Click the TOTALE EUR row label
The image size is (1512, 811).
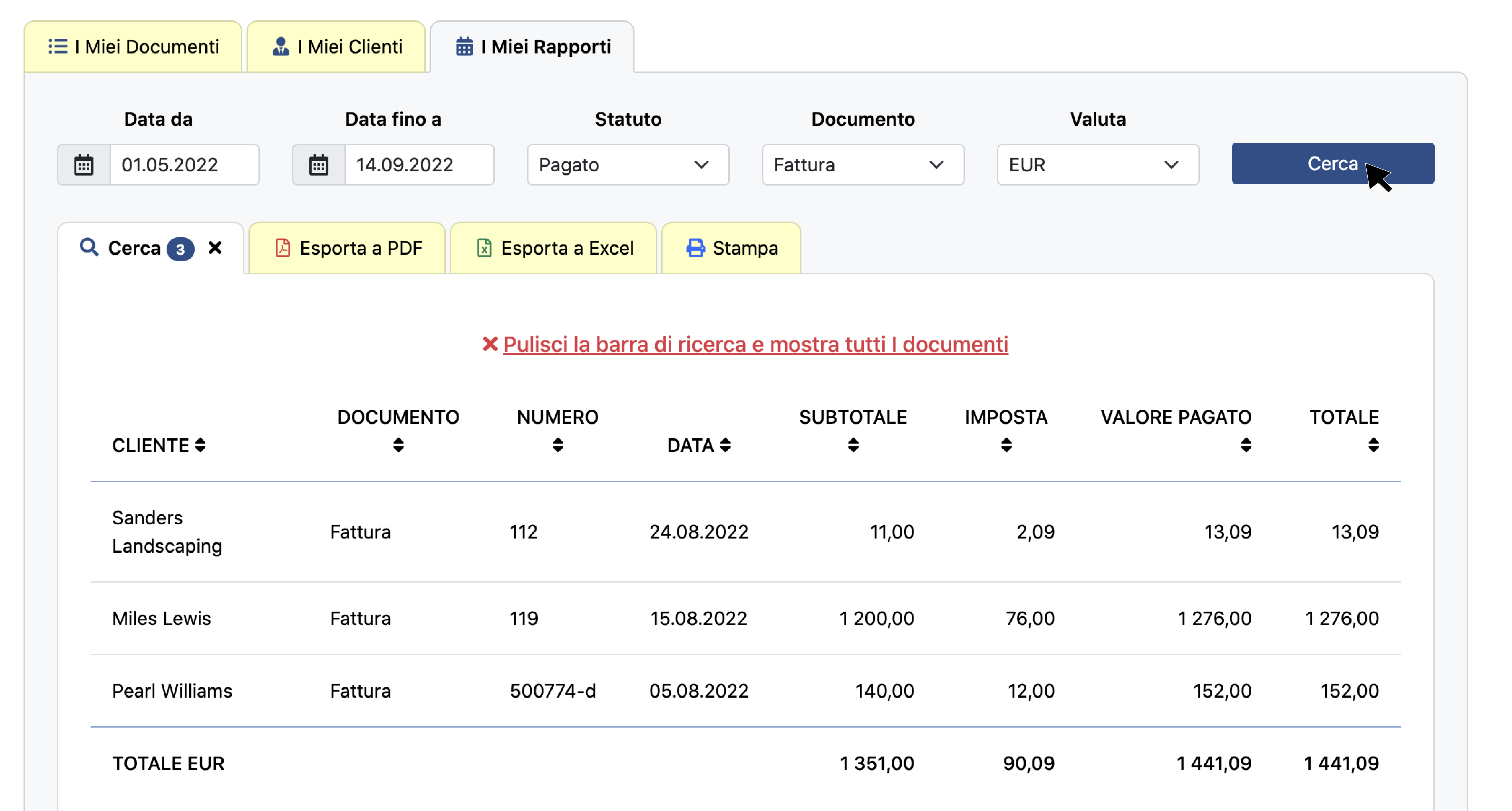click(169, 763)
